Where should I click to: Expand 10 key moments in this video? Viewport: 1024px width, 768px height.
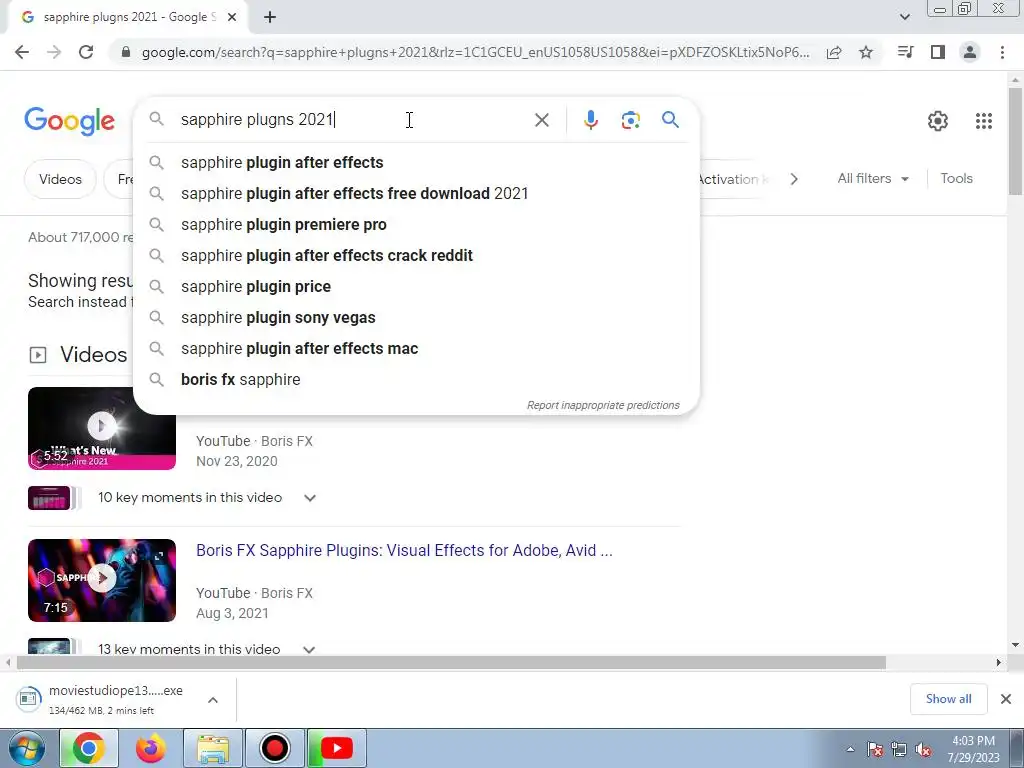(x=310, y=498)
